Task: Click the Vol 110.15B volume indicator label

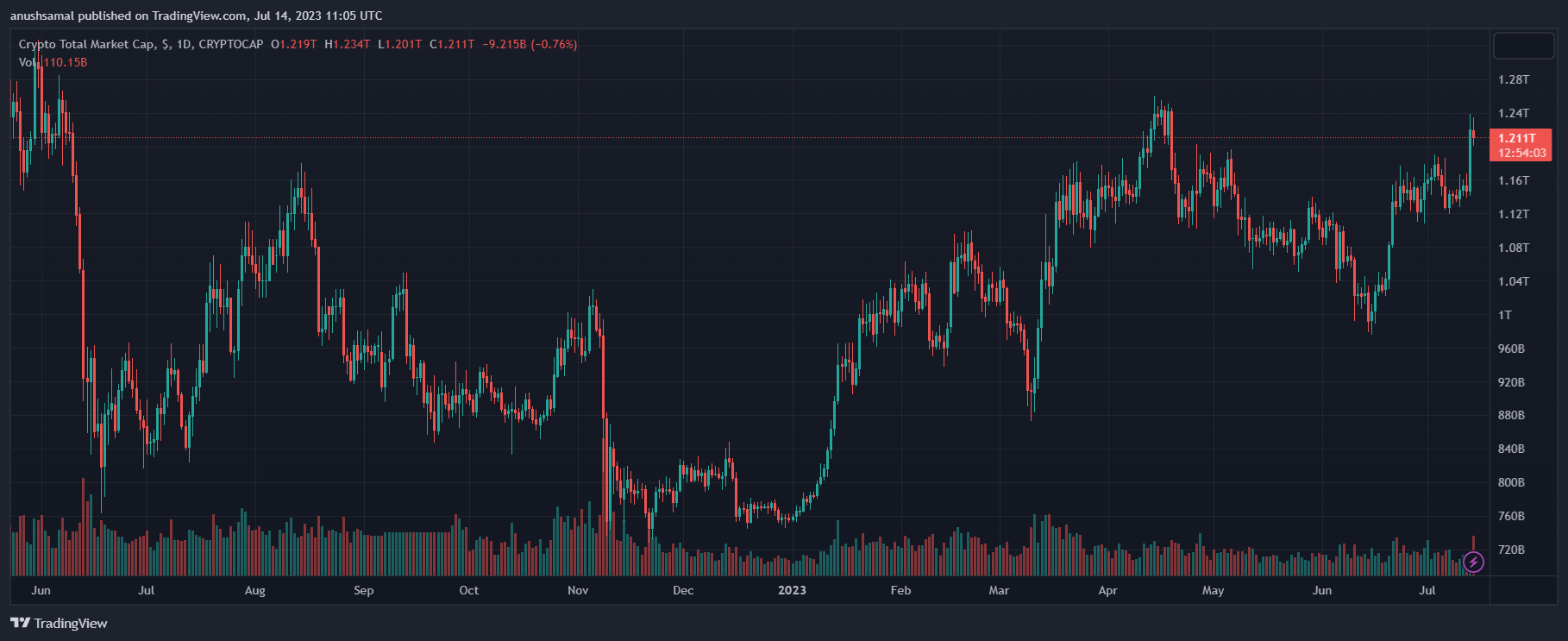Action: 53,62
